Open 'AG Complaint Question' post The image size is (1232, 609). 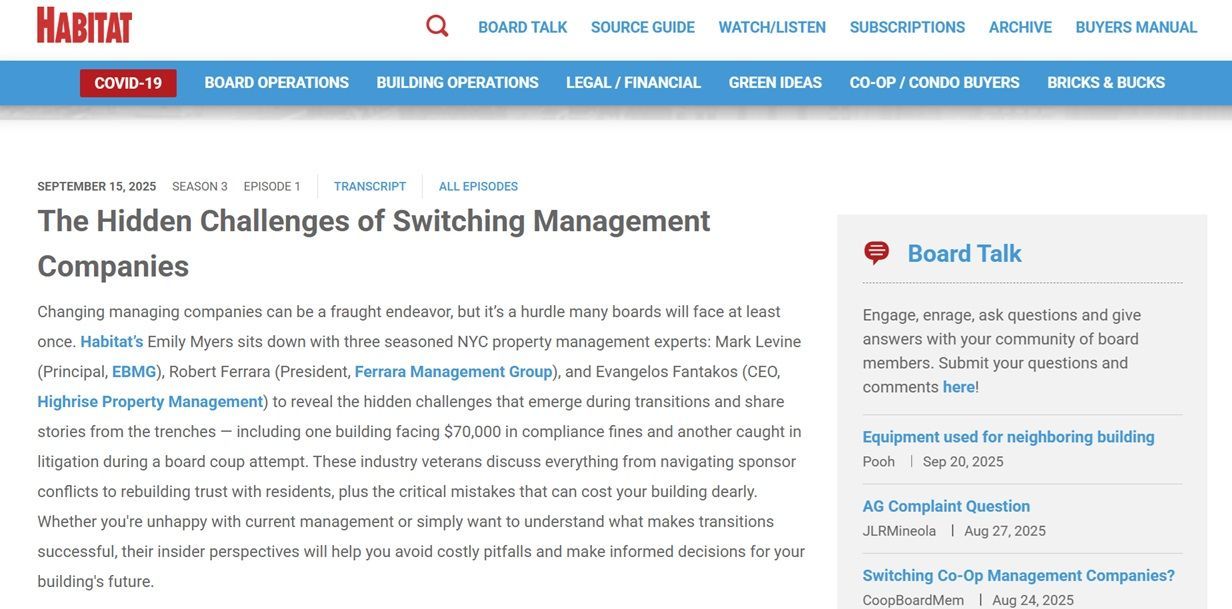(x=946, y=506)
